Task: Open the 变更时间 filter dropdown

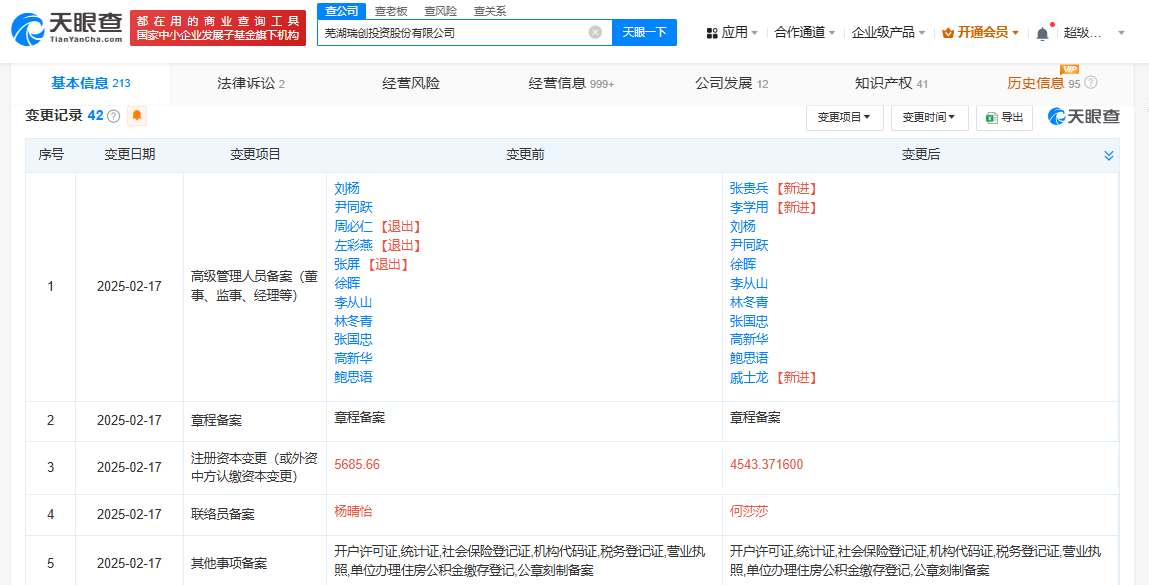Action: 929,117
